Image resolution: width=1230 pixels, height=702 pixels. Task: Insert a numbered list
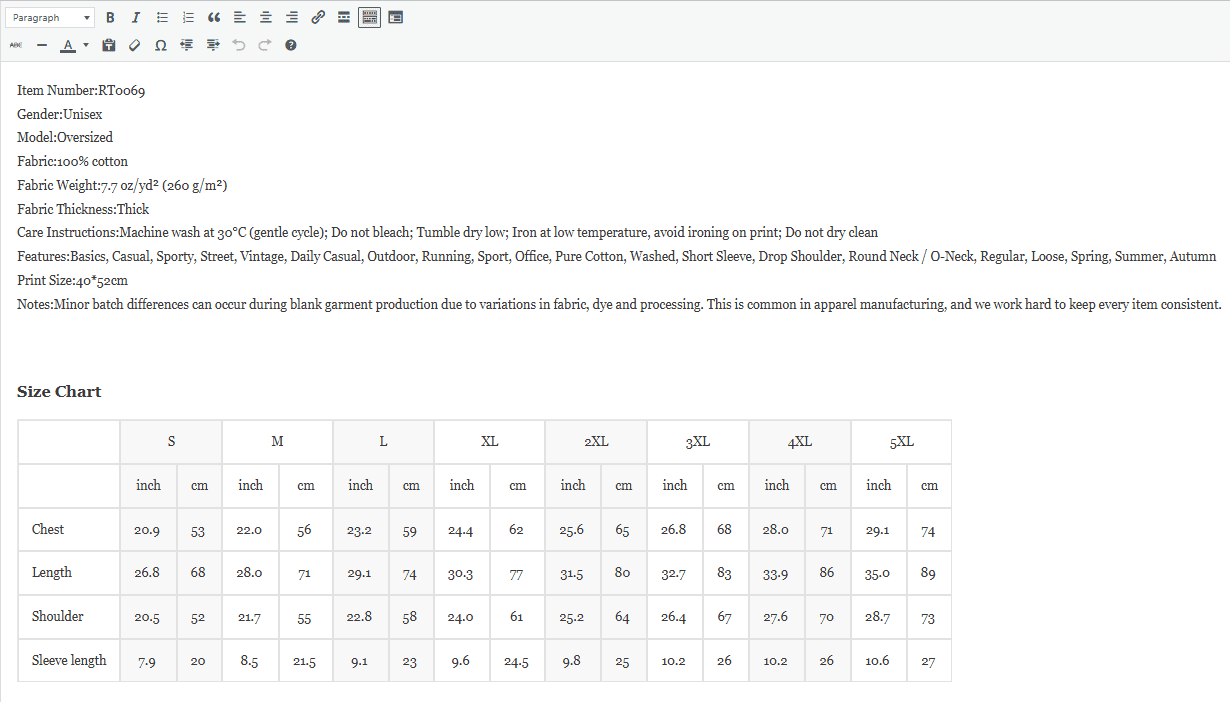click(188, 18)
